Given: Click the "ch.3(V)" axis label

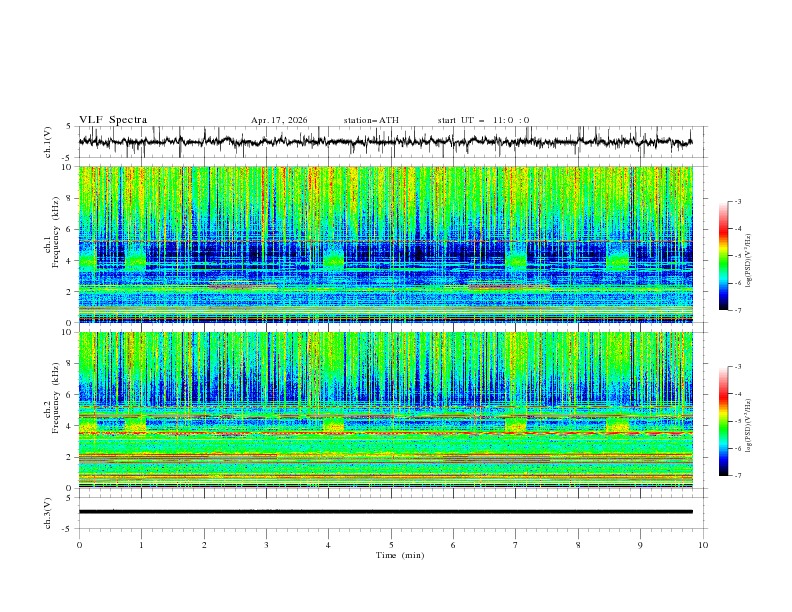Looking at the screenshot, I should click(48, 513).
